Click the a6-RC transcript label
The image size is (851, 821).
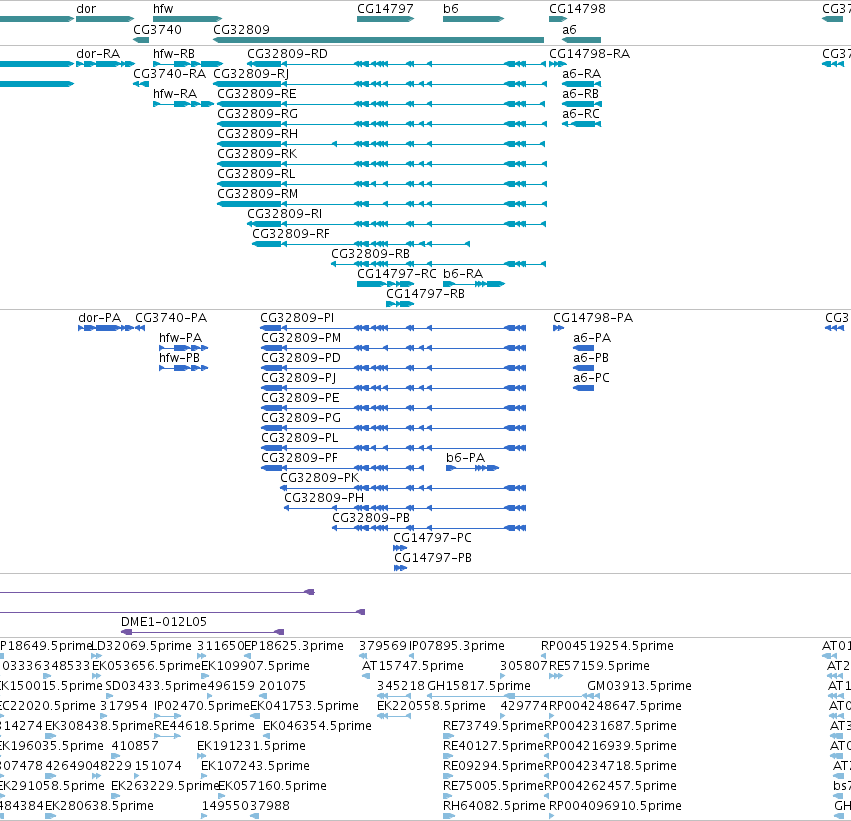coord(581,114)
